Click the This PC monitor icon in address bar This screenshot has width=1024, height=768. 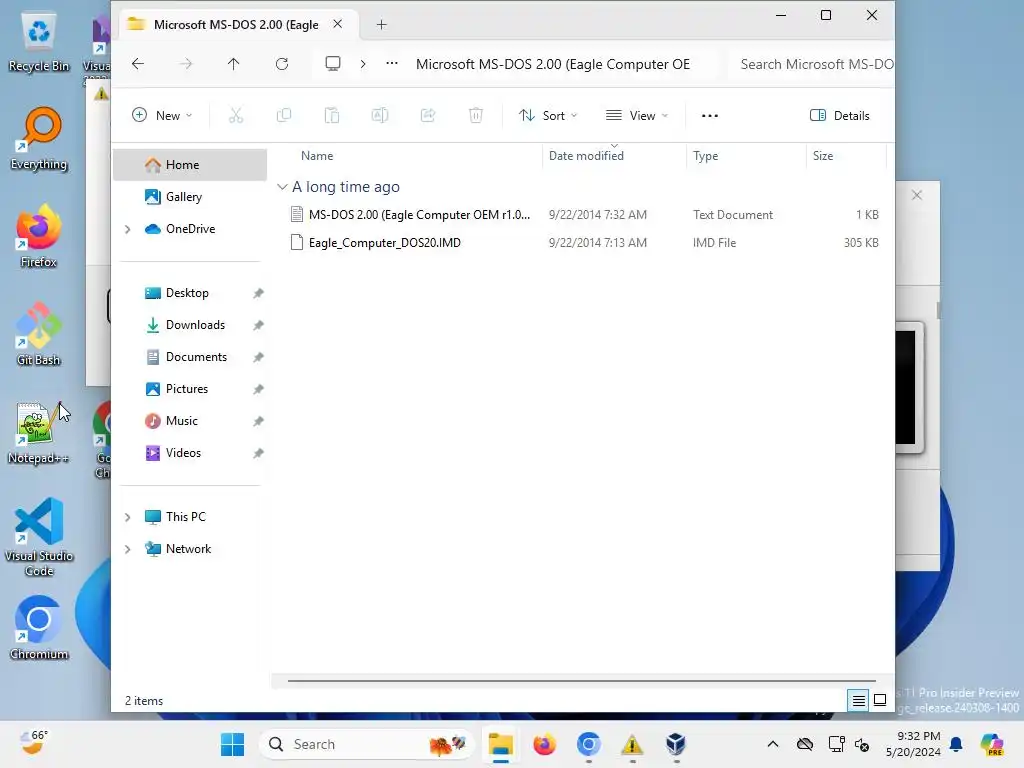333,64
